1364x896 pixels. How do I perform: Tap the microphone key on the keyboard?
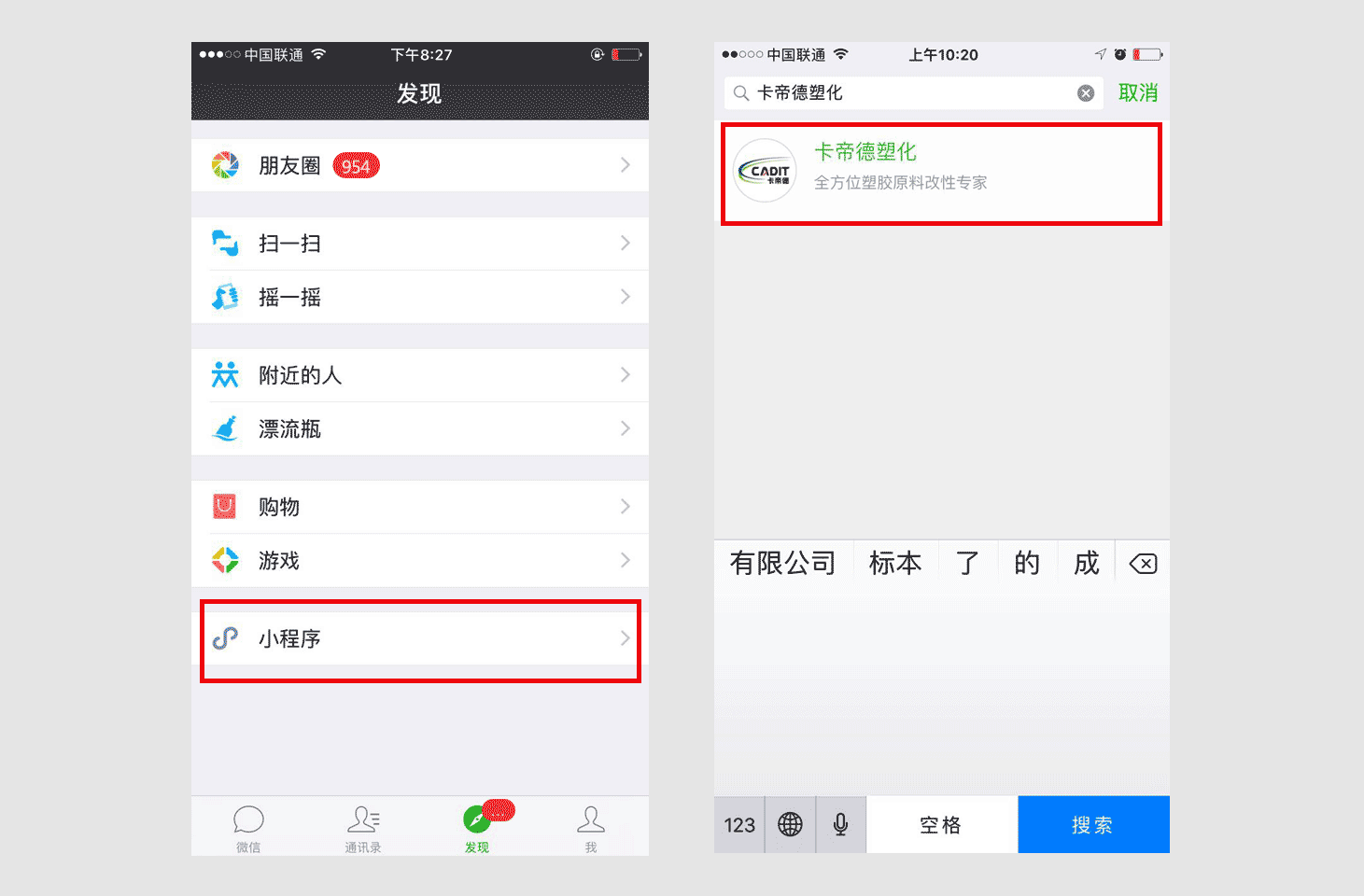click(x=841, y=824)
